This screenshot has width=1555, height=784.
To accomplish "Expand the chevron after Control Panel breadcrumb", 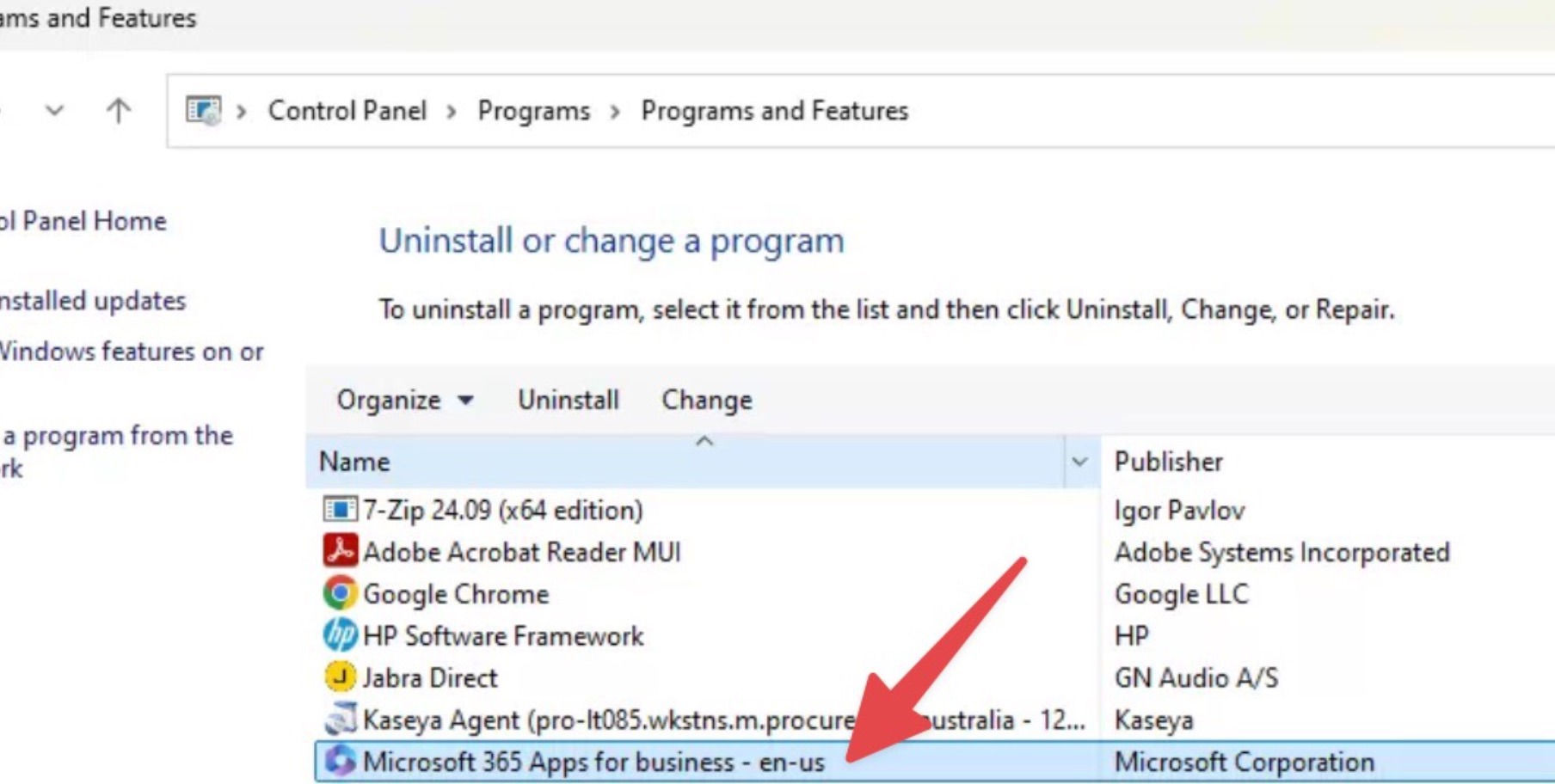I will point(452,112).
